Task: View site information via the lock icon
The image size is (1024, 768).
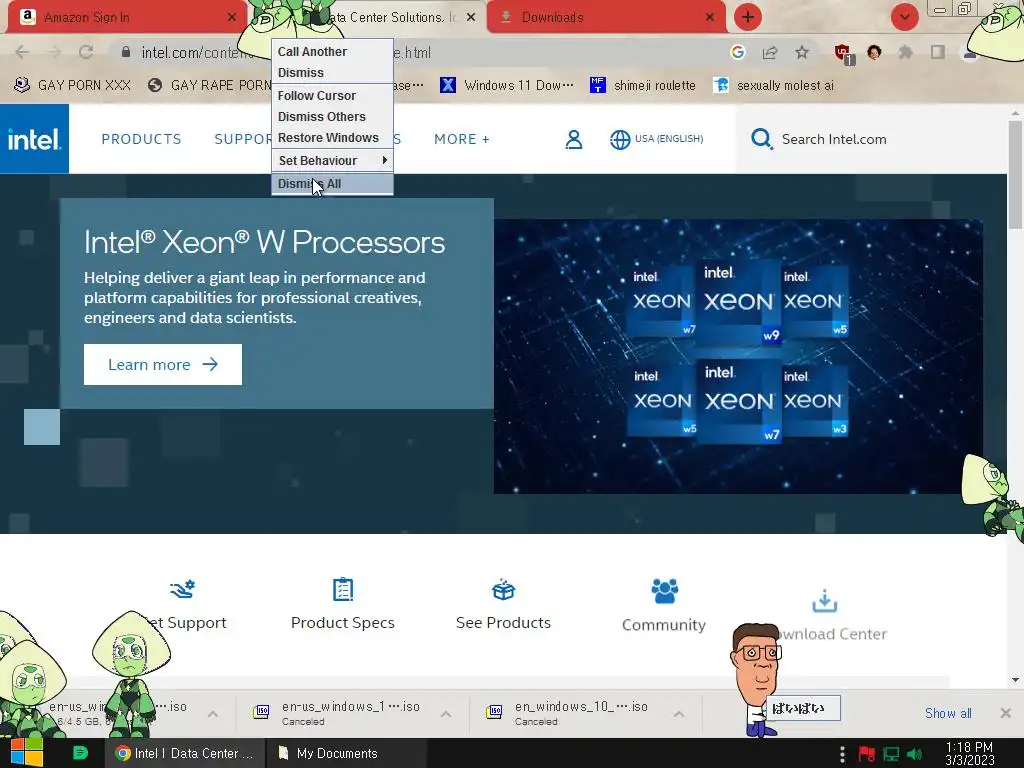Action: pyautogui.click(x=126, y=52)
